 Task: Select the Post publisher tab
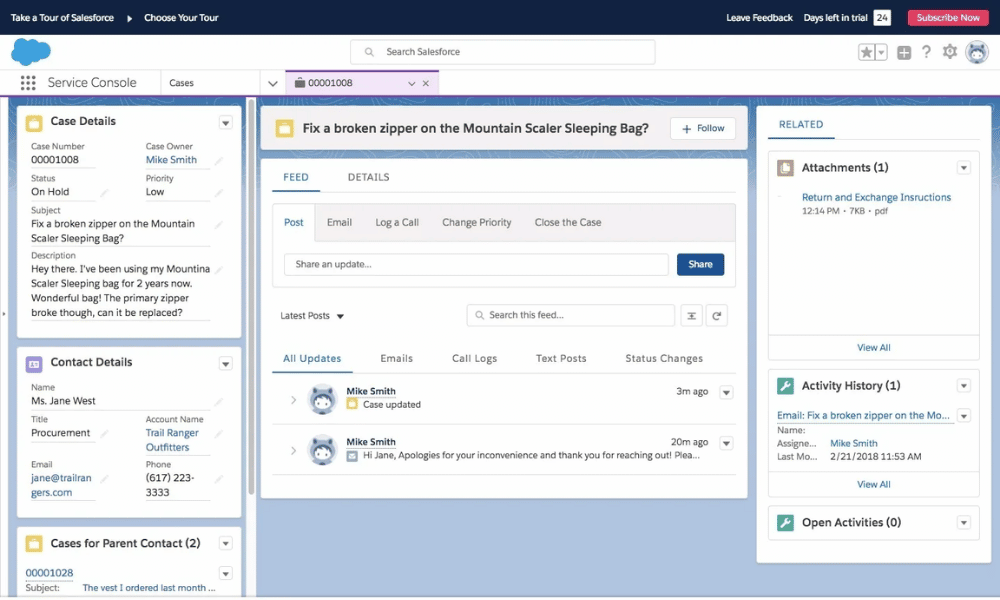click(293, 223)
